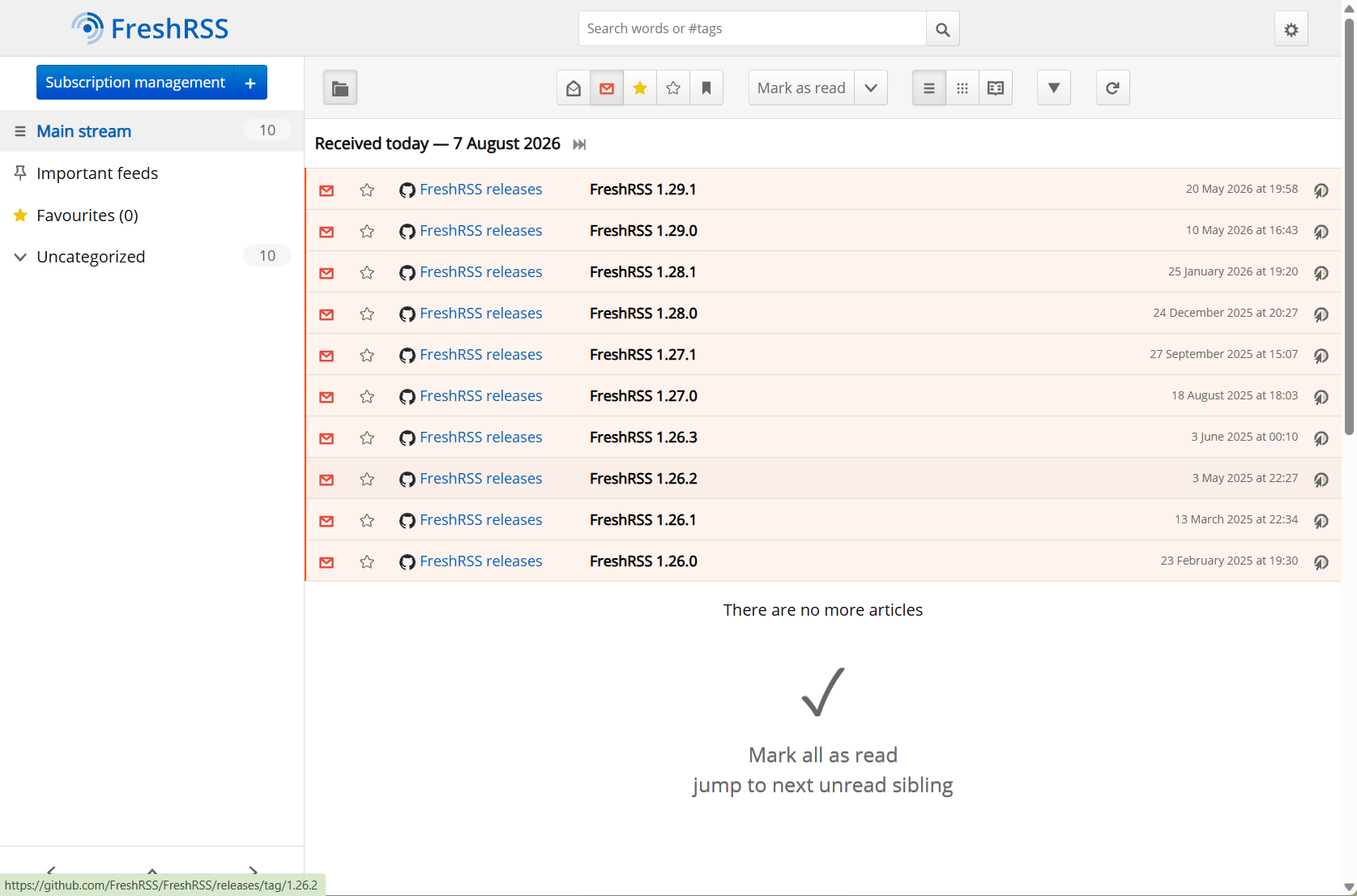
Task: Click the page vertical scrollbar
Action: coord(1349,227)
